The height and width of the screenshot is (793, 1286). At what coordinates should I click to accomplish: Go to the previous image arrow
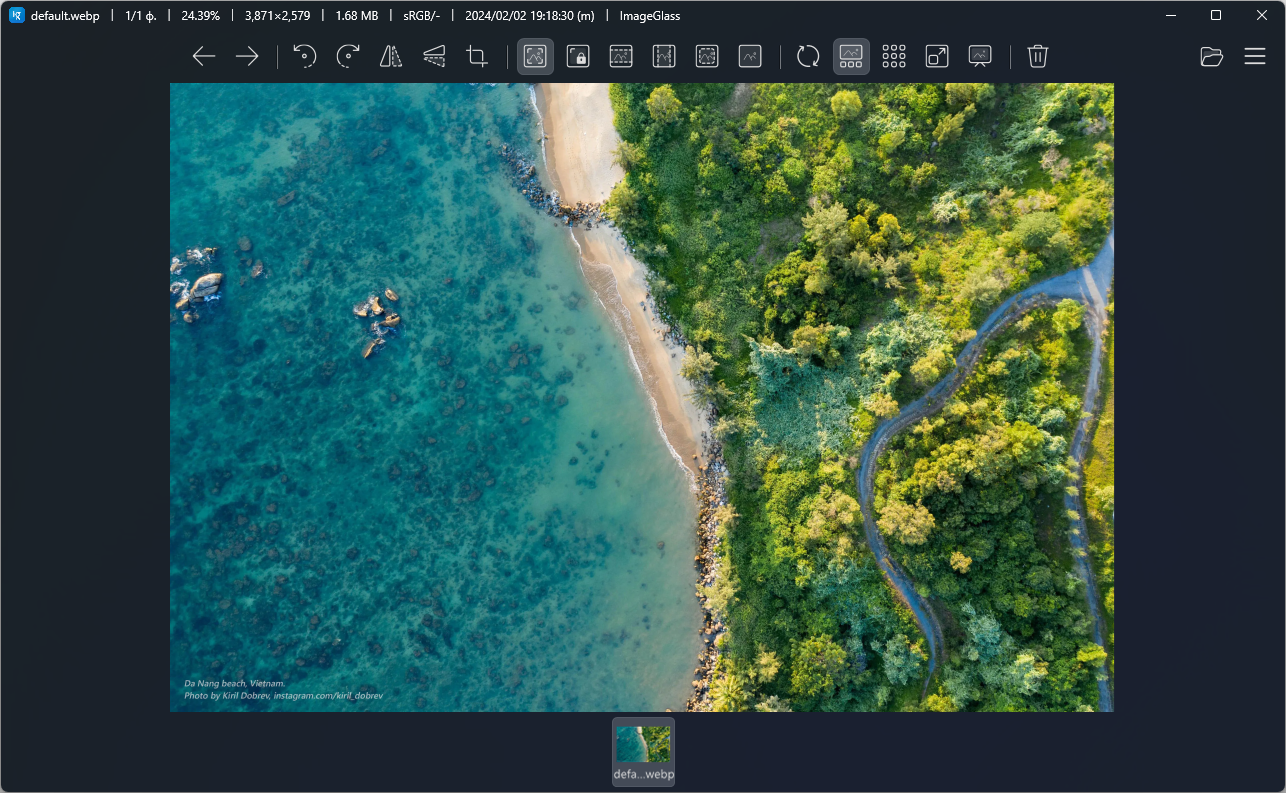coord(204,57)
